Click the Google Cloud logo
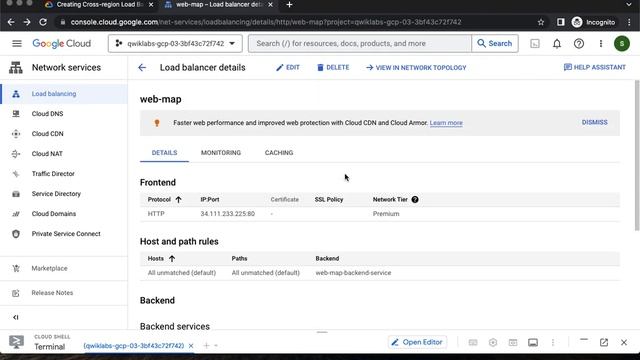 [x=62, y=43]
